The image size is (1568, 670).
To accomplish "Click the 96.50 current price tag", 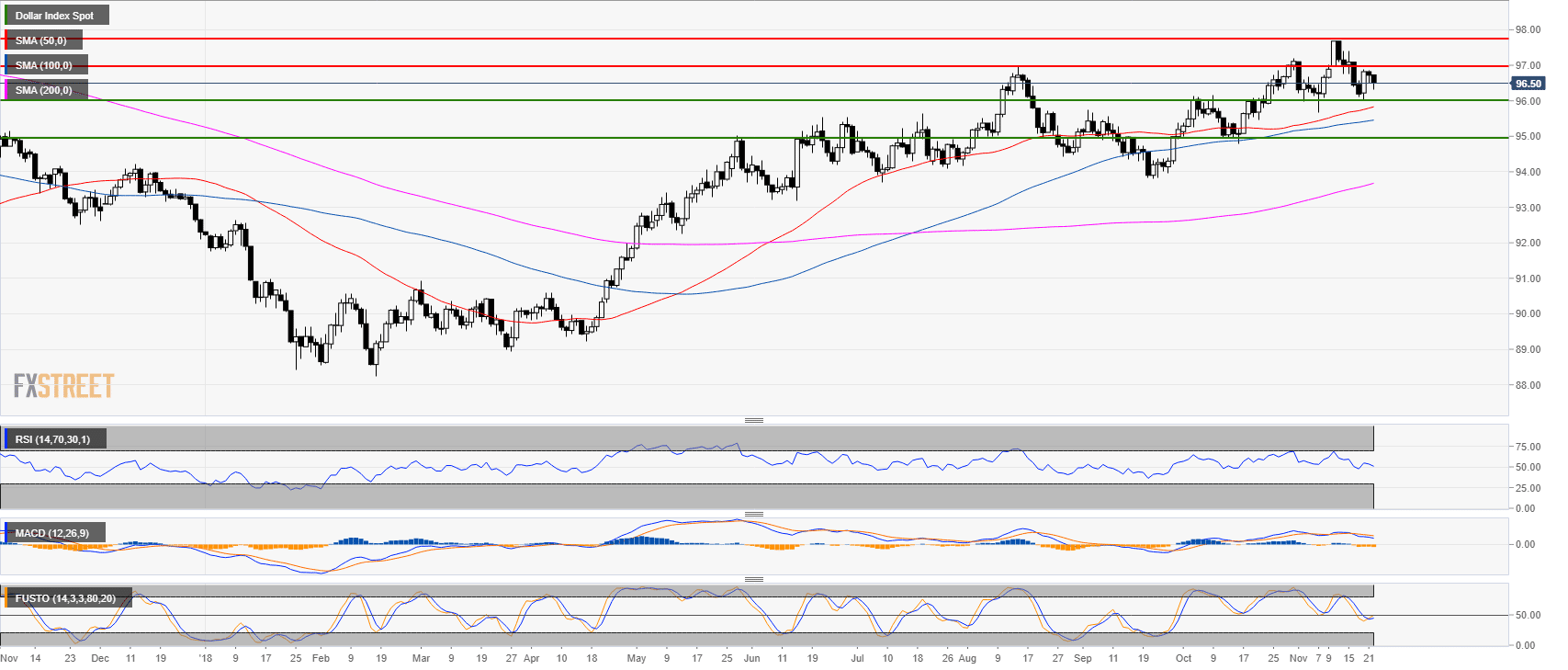I will tap(1528, 84).
